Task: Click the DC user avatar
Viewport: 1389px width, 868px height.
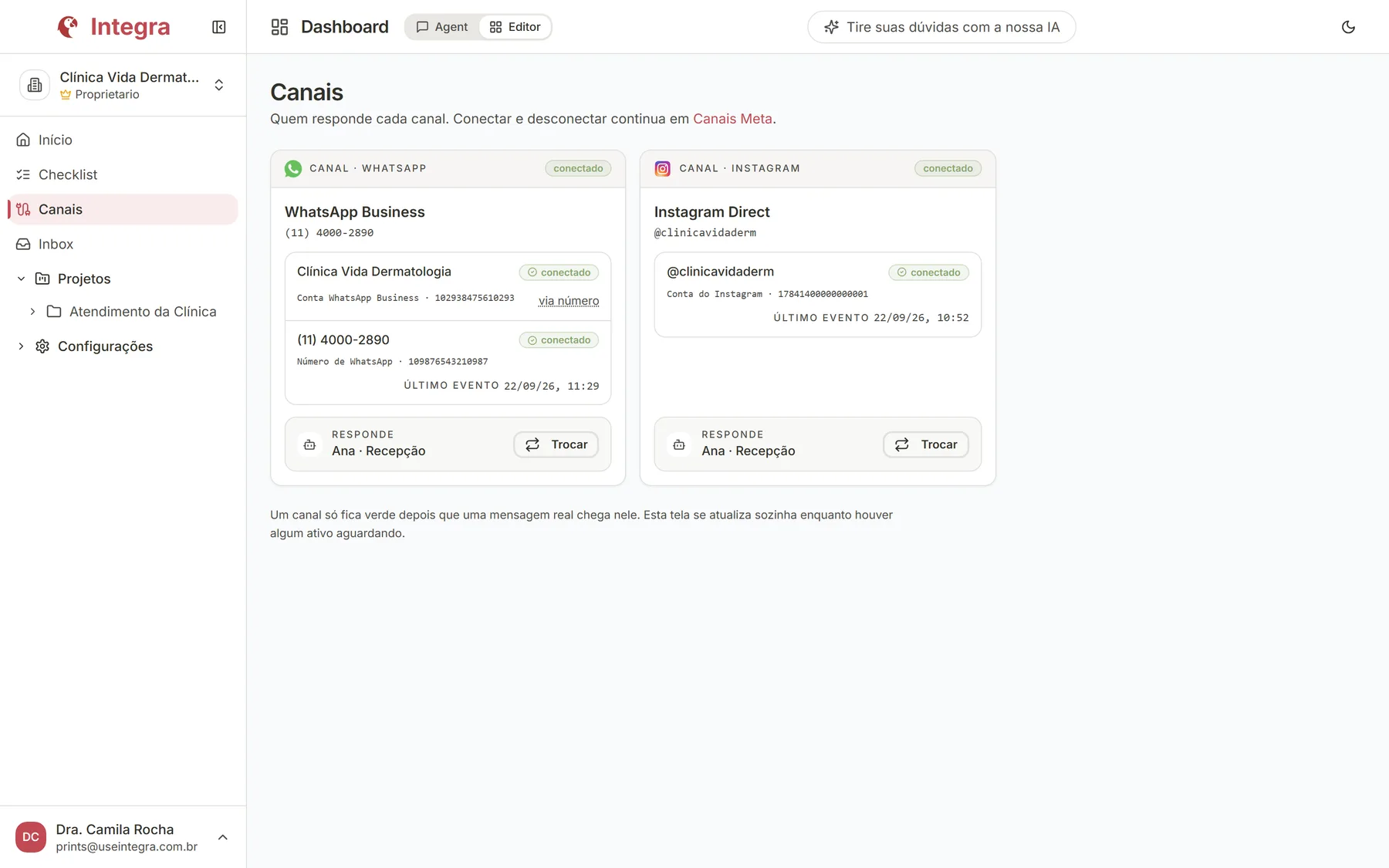Action: 31,837
